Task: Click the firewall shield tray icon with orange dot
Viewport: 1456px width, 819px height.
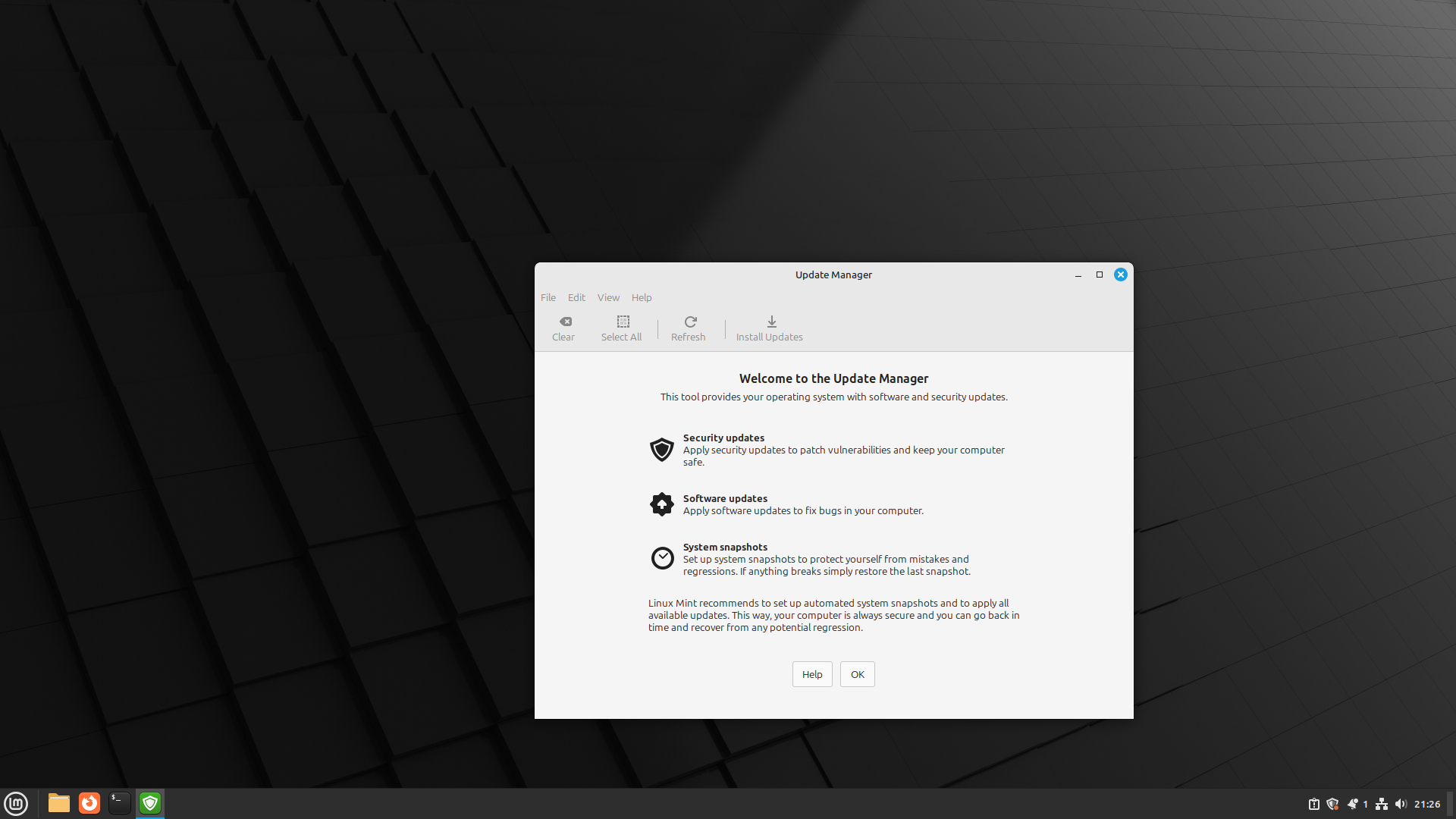Action: [x=1333, y=804]
